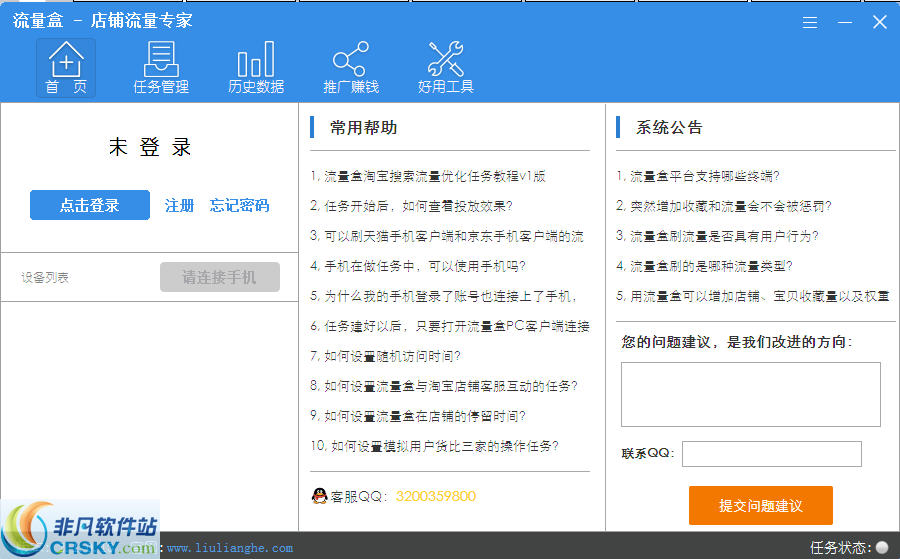Minimize the 流量盒 window
Image resolution: width=900 pixels, height=559 pixels.
click(x=845, y=22)
